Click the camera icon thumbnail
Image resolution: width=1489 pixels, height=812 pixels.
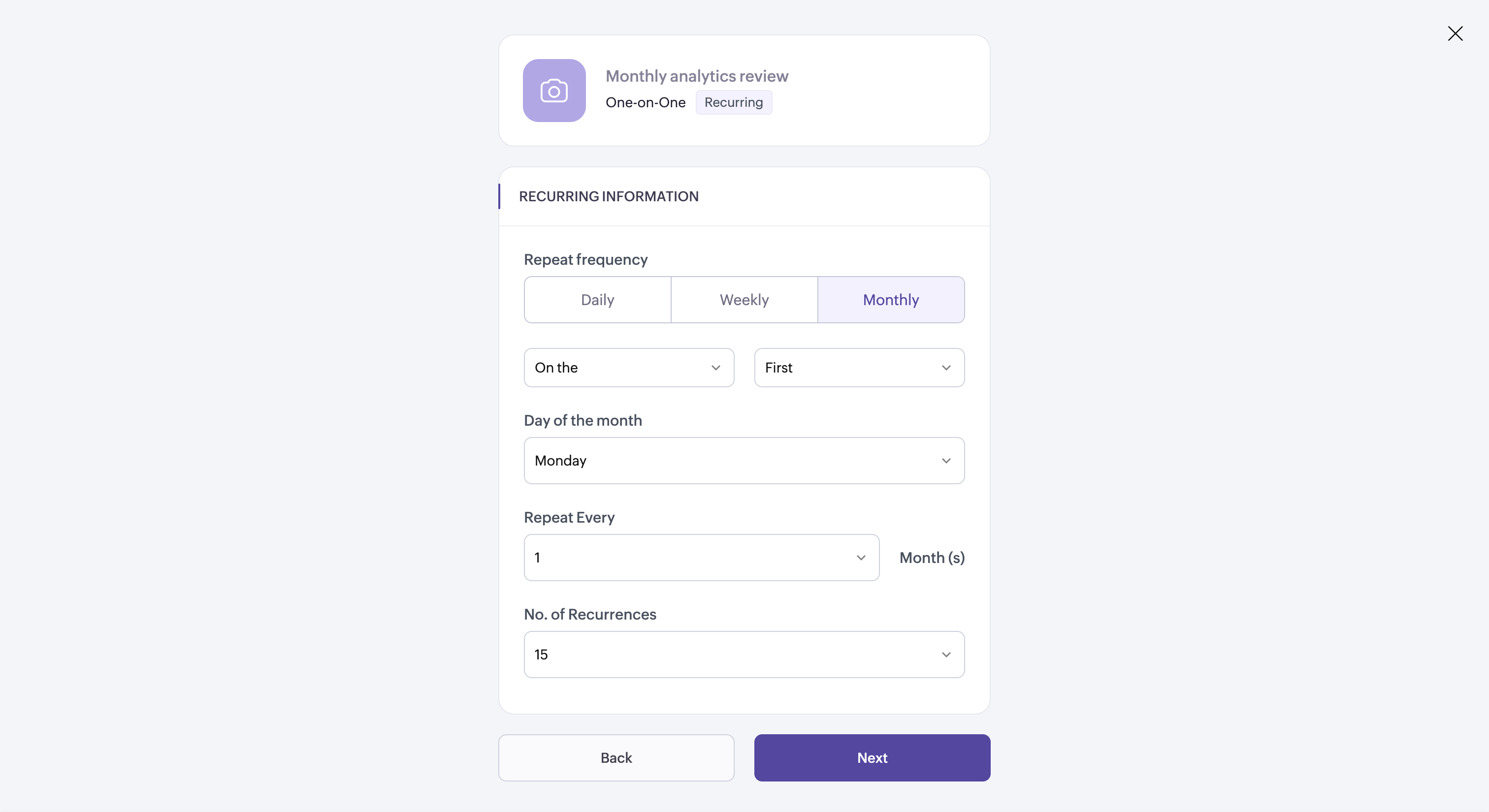coord(554,91)
